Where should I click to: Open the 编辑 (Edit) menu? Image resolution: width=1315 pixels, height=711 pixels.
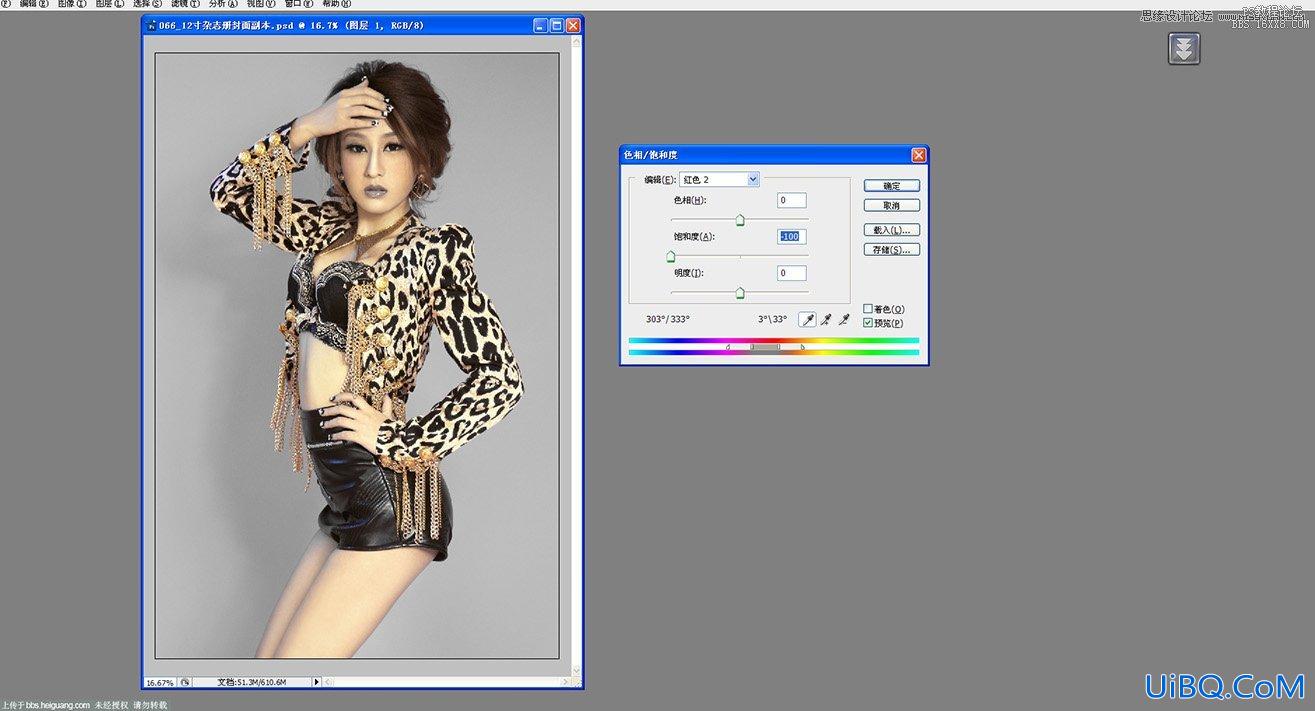[35, 4]
